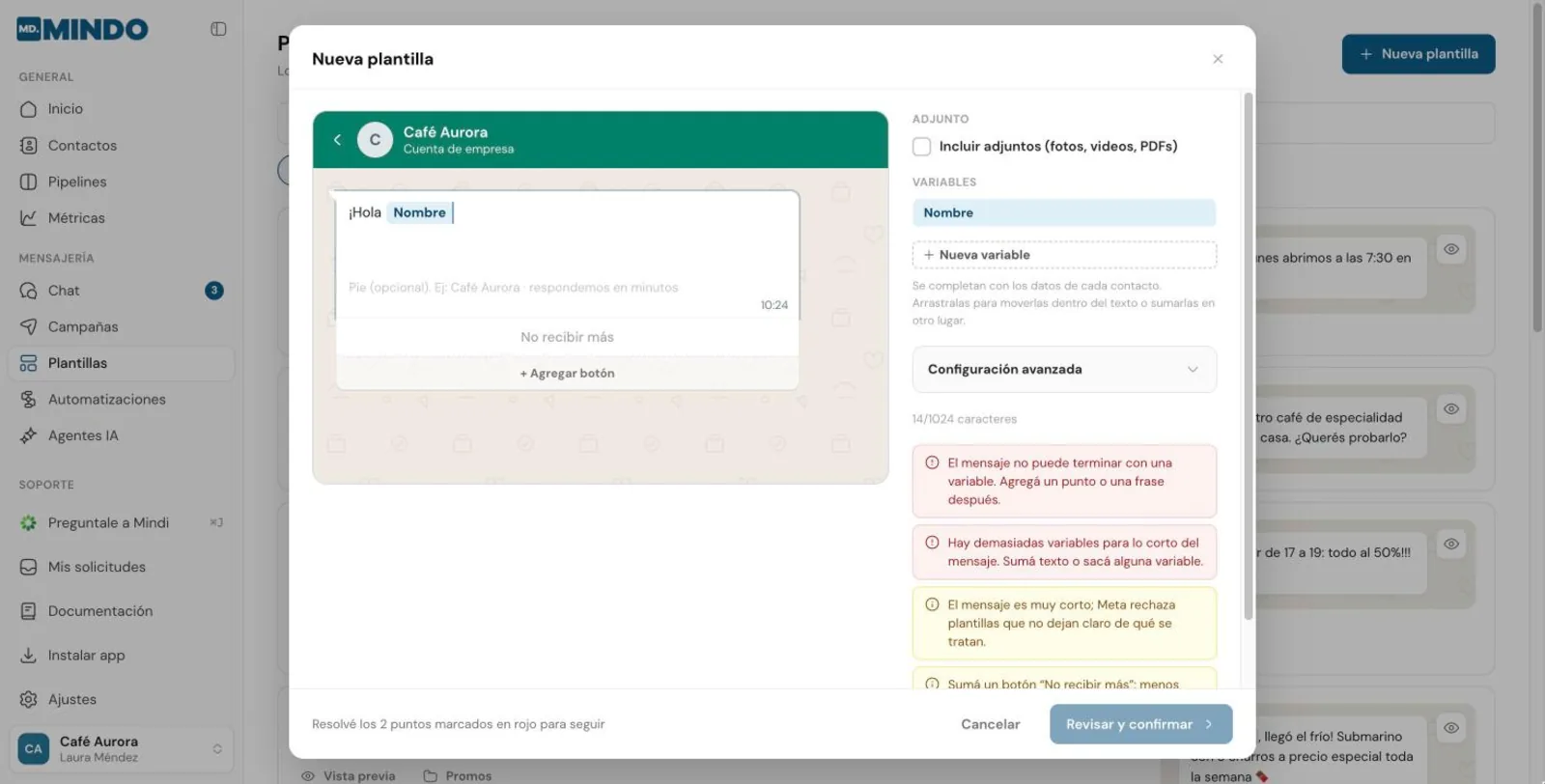
Task: Click the Cancelar button
Action: (x=990, y=724)
